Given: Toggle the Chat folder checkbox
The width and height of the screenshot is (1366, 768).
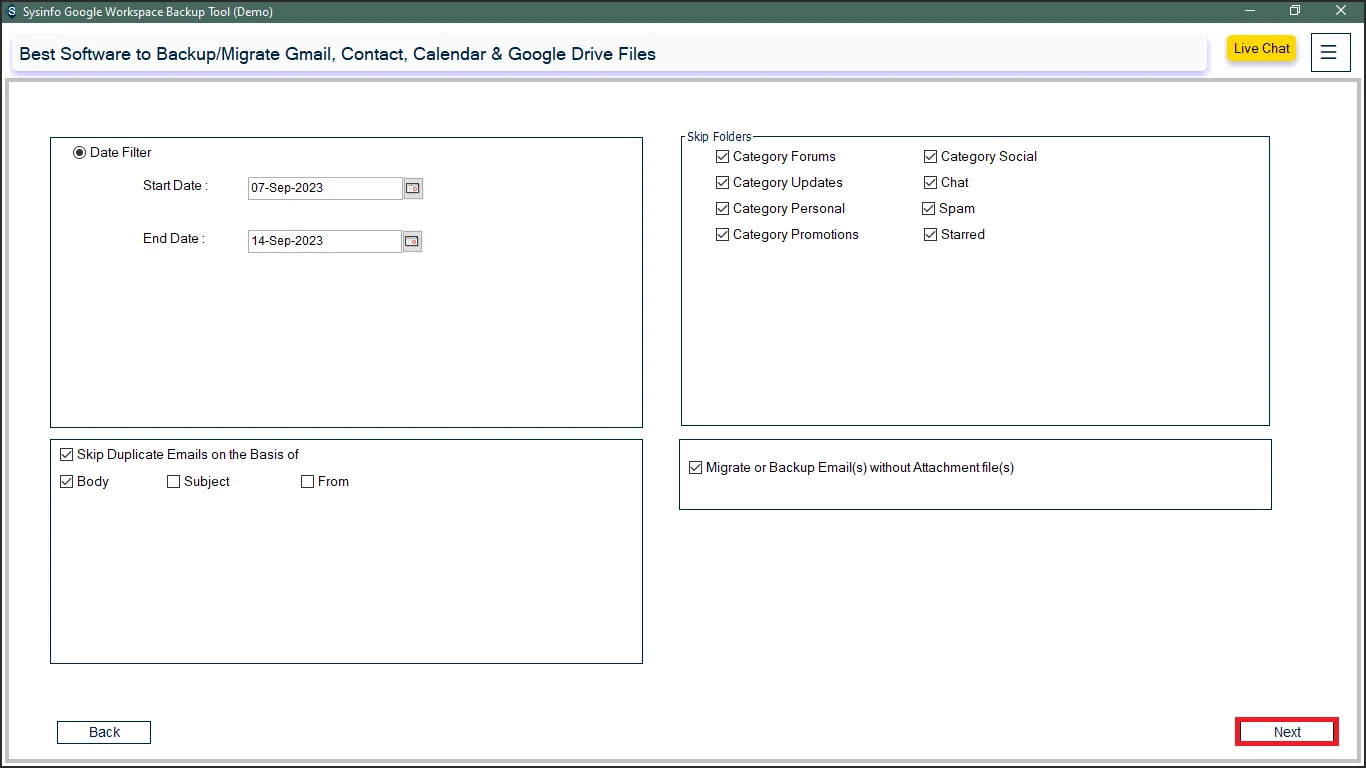Looking at the screenshot, I should [931, 183].
